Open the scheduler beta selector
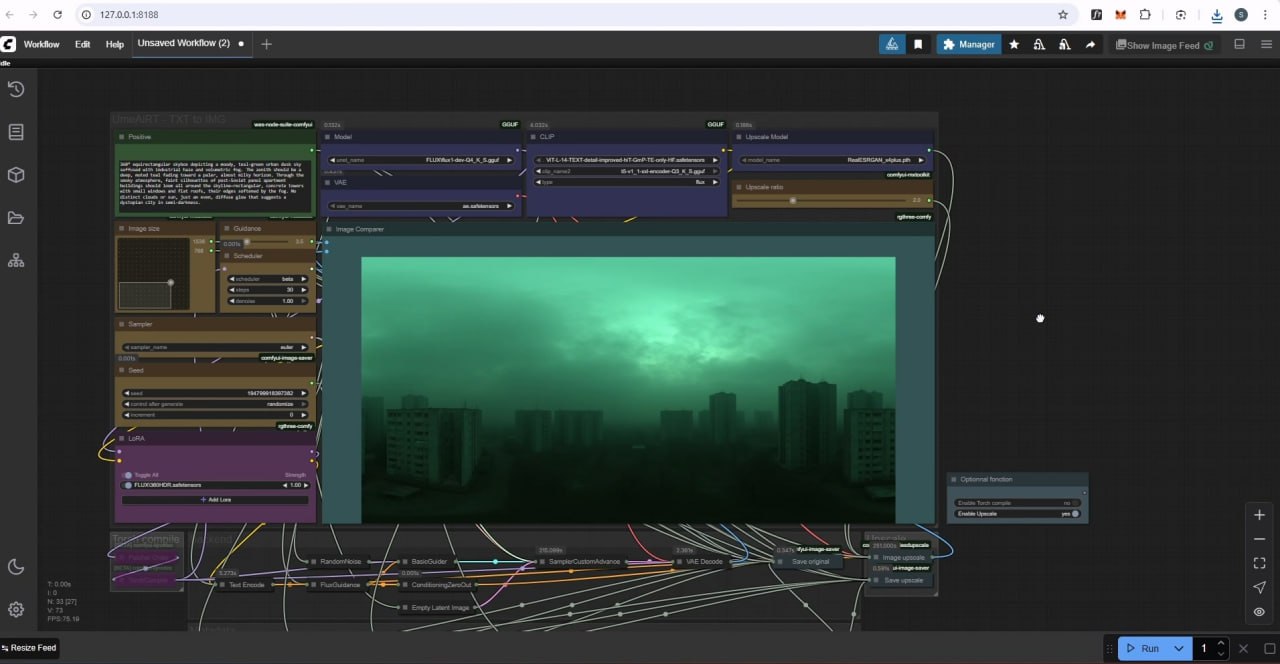 (267, 279)
